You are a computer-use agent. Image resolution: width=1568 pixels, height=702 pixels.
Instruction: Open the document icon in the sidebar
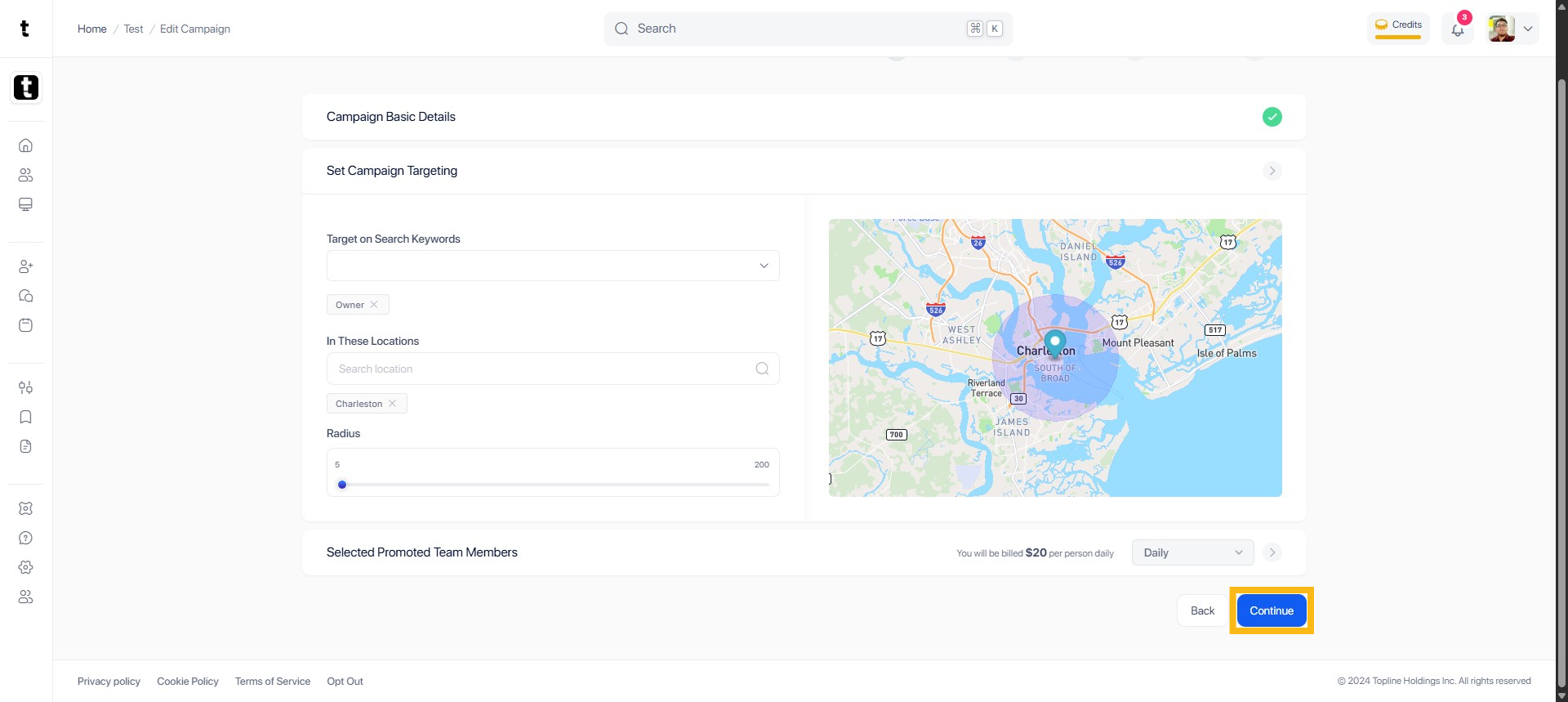coord(25,446)
